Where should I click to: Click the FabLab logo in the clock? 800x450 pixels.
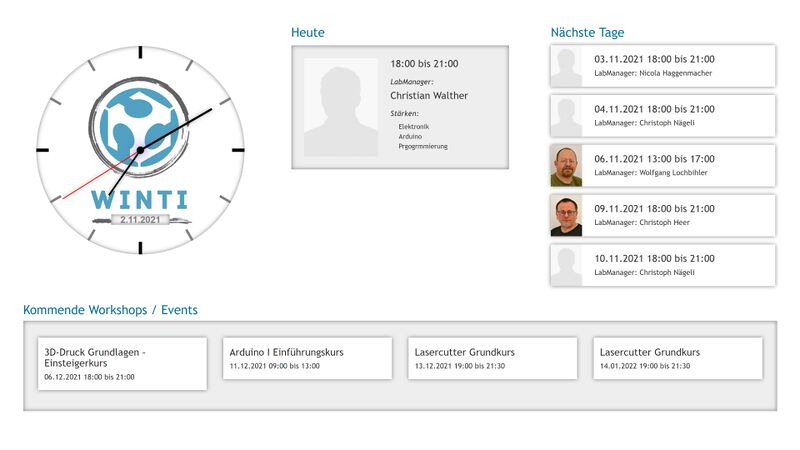coord(139,128)
